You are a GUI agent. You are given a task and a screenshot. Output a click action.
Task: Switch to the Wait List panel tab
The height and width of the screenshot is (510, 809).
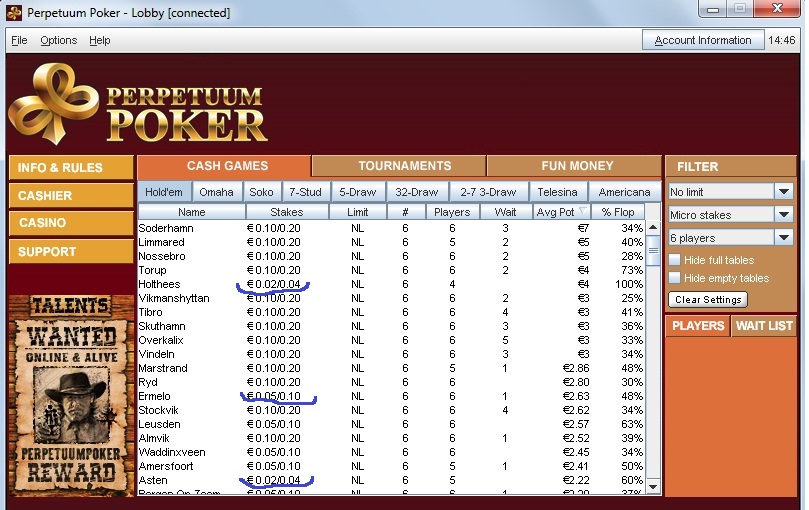(764, 326)
